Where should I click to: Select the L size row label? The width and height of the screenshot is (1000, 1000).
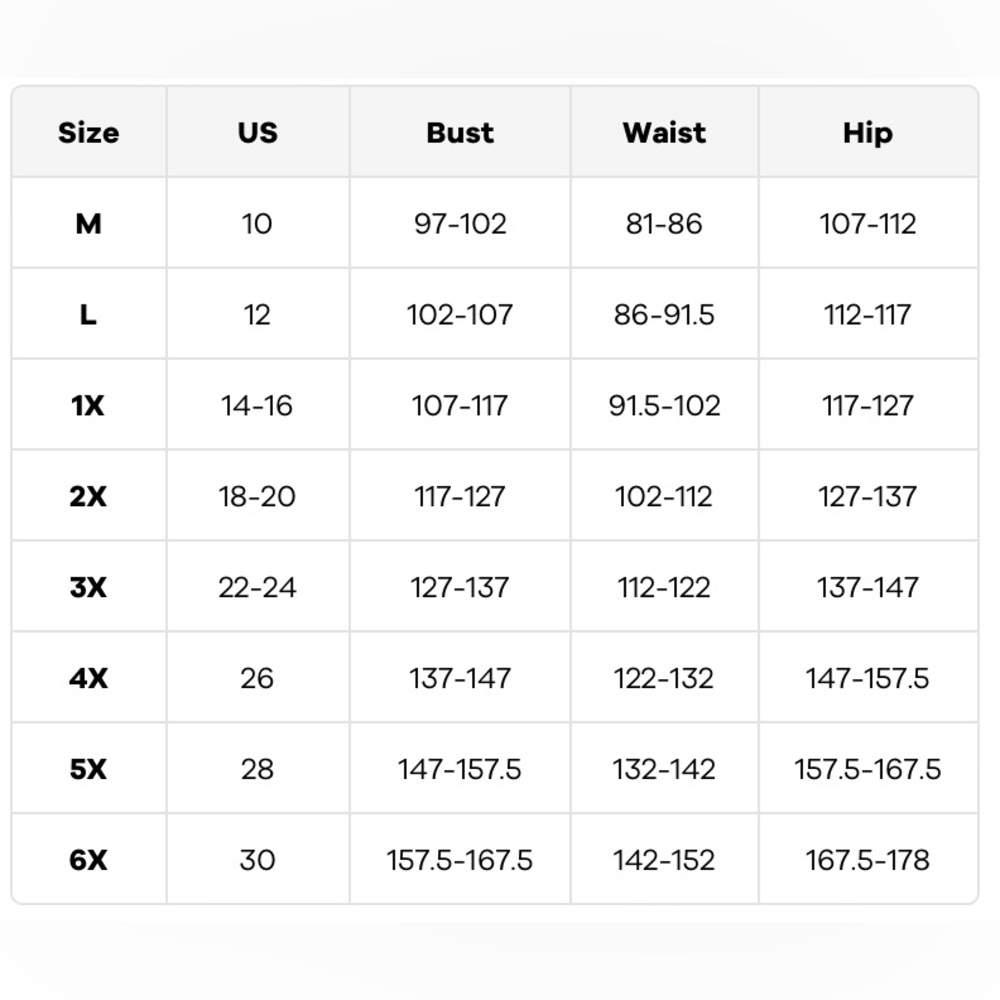click(x=89, y=314)
